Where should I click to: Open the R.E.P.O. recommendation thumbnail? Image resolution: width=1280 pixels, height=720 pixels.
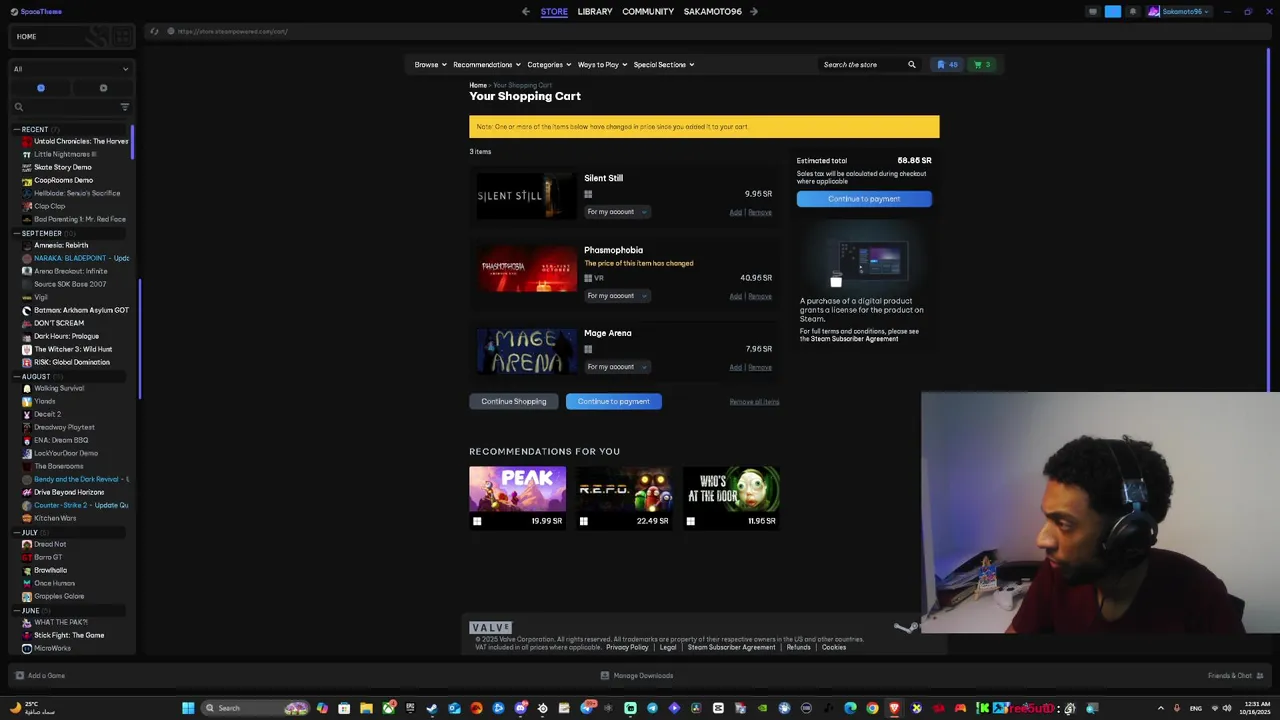[624, 489]
